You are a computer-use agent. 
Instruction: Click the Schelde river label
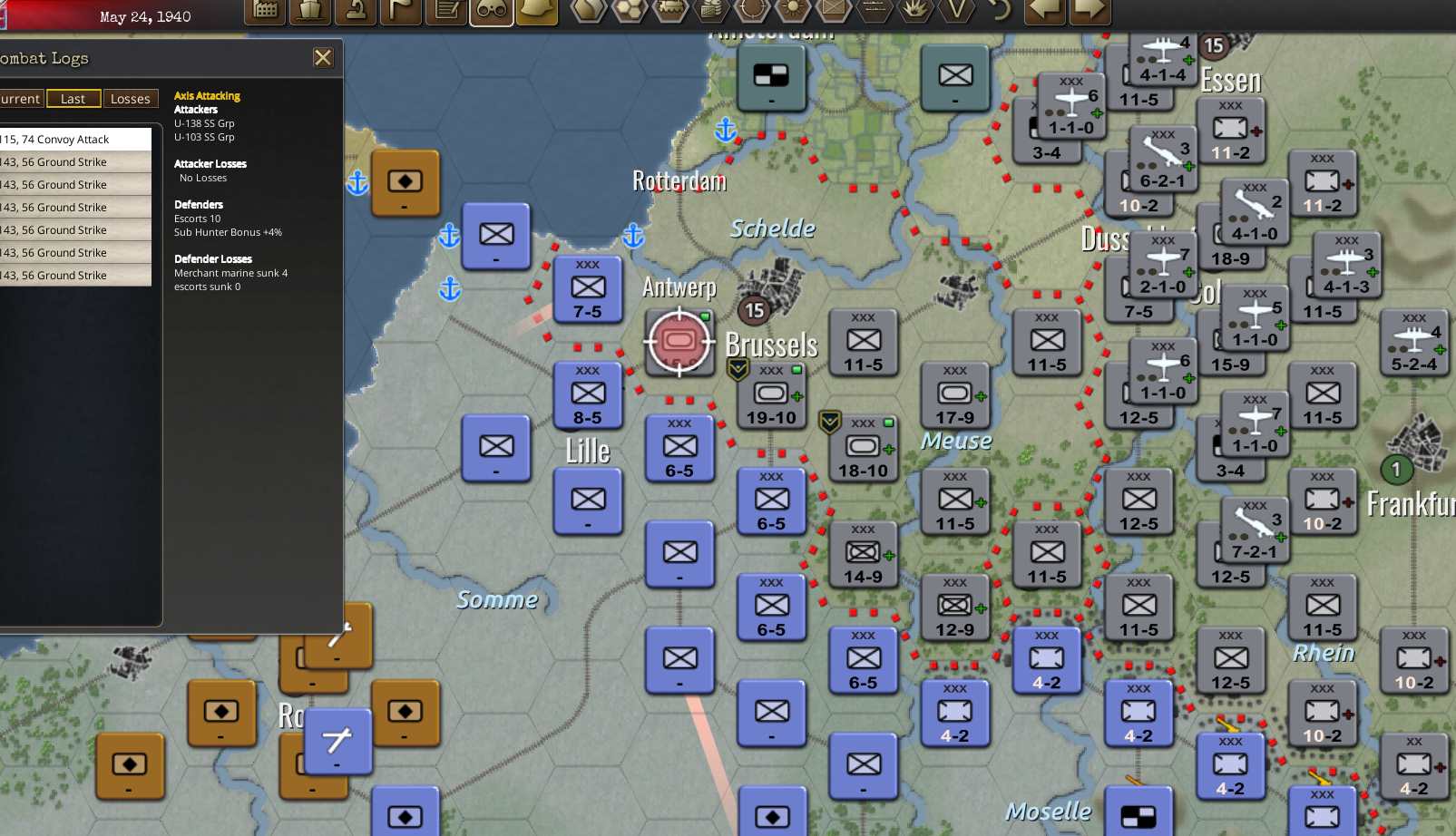[x=773, y=228]
